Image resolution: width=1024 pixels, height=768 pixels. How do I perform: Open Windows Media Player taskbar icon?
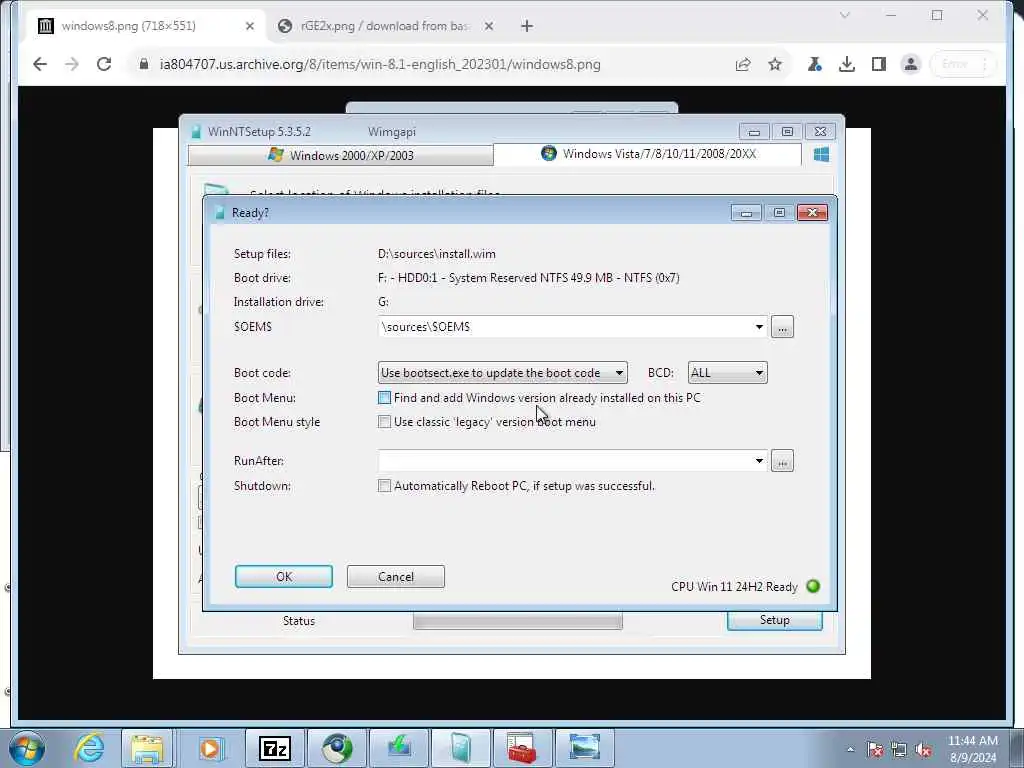[210, 748]
